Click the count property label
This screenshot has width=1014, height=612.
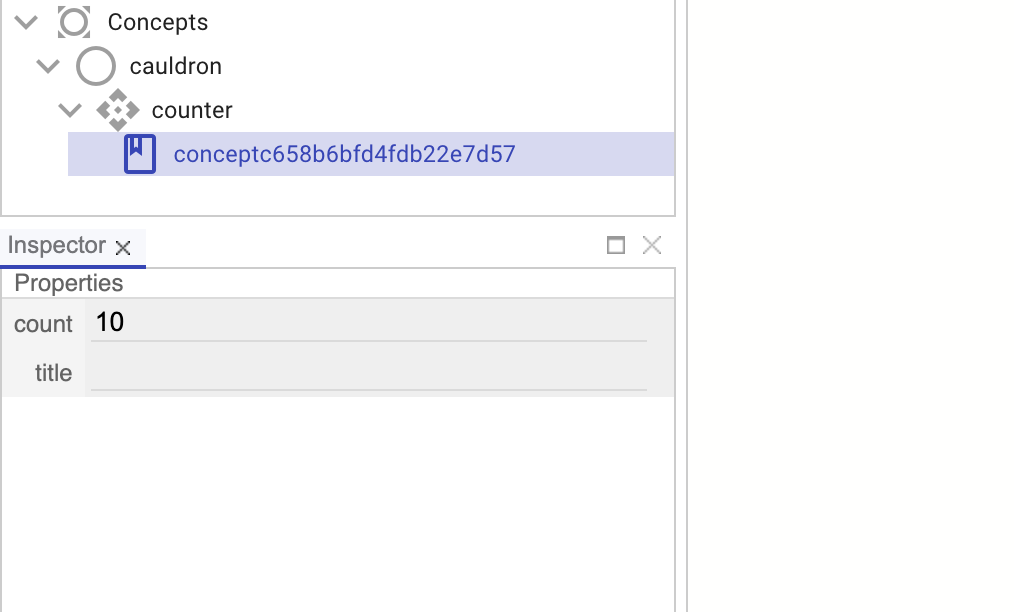tap(43, 324)
